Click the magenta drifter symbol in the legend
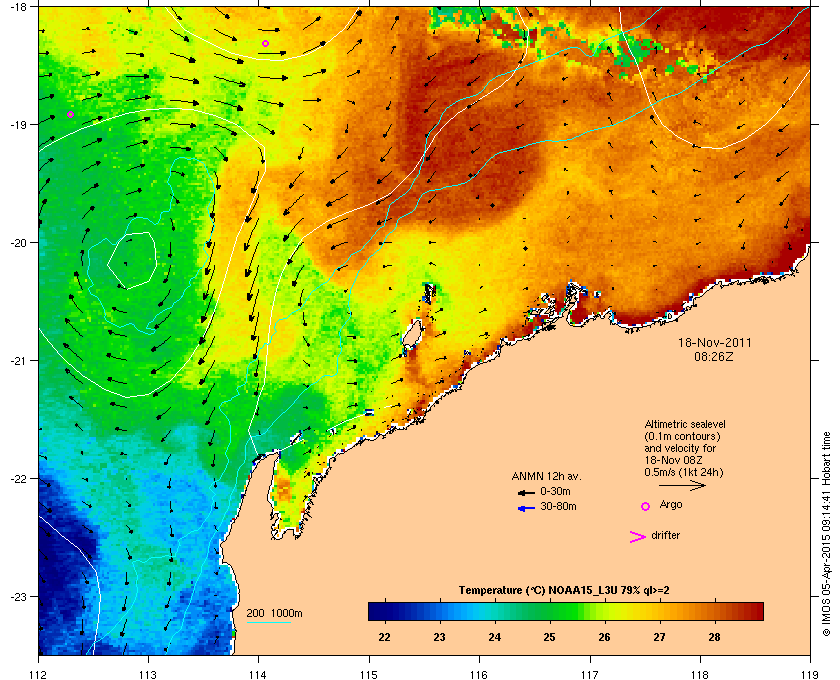Image resolution: width=840 pixels, height=680 pixels. point(638,537)
